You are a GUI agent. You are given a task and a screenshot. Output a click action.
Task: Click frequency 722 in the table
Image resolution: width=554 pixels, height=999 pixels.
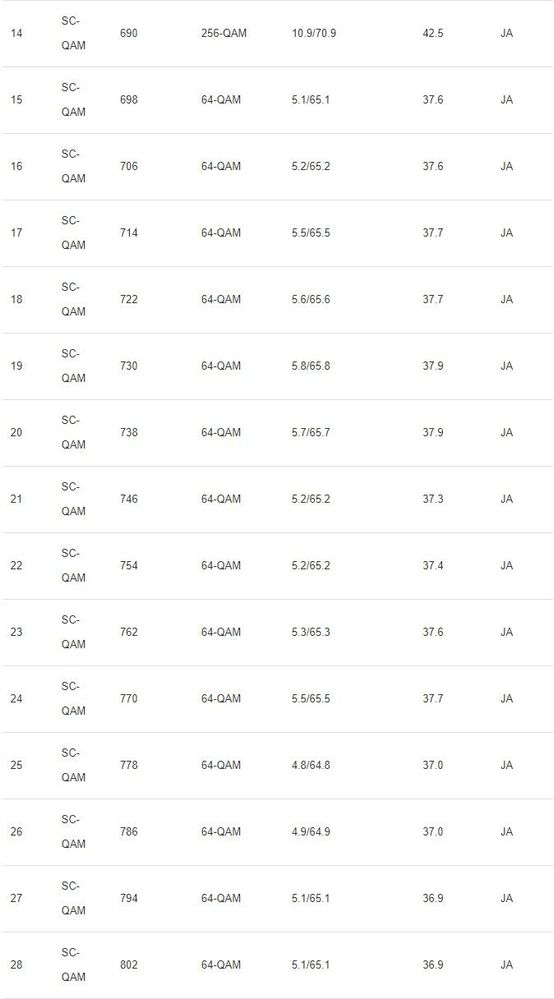(x=129, y=299)
